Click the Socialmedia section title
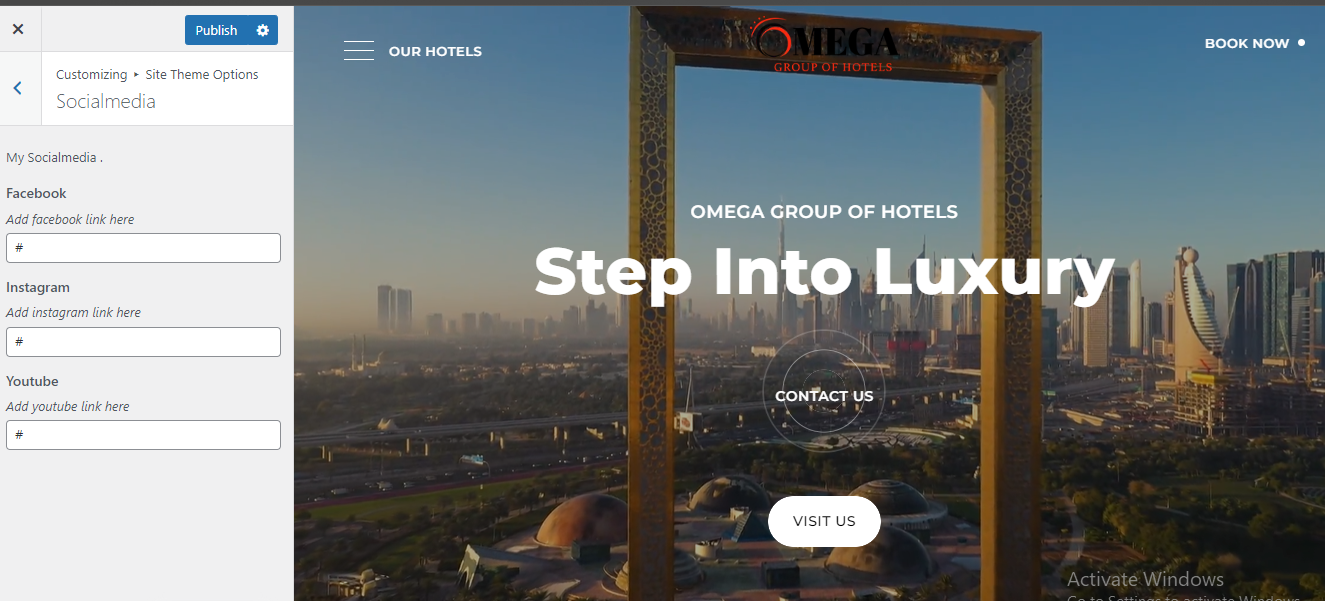 106,101
